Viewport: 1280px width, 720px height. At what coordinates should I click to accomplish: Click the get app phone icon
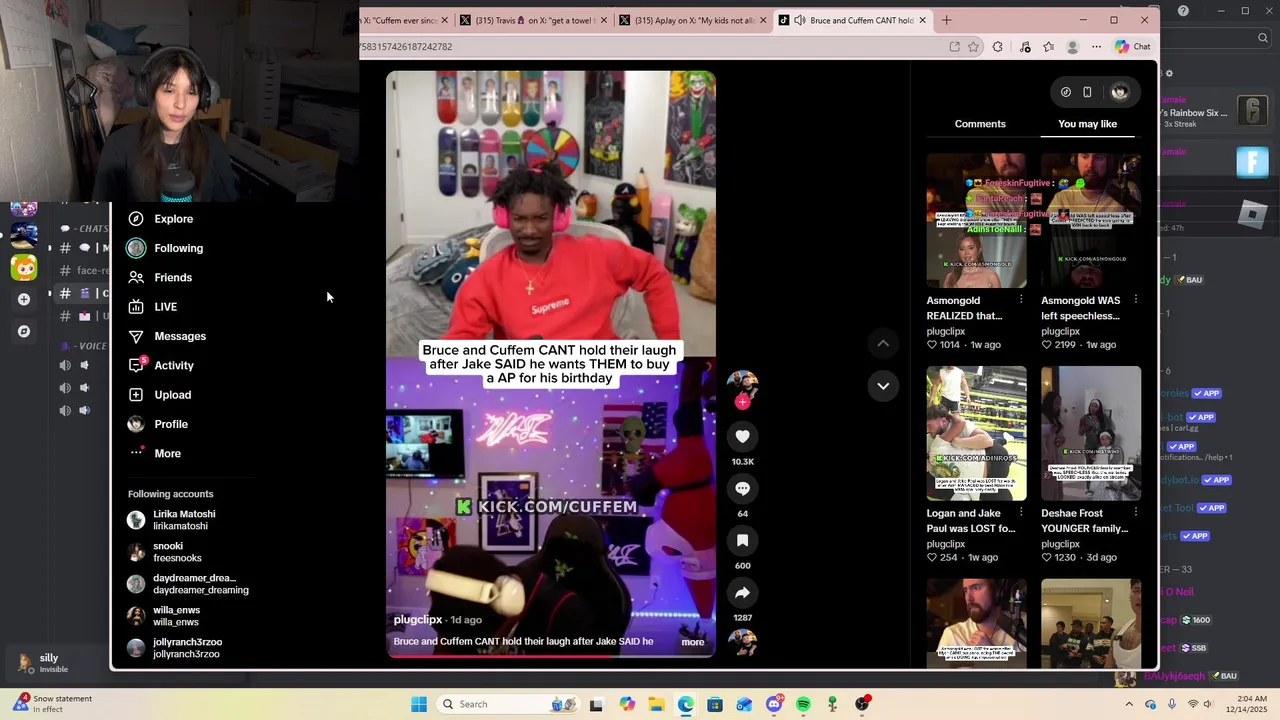click(1087, 92)
